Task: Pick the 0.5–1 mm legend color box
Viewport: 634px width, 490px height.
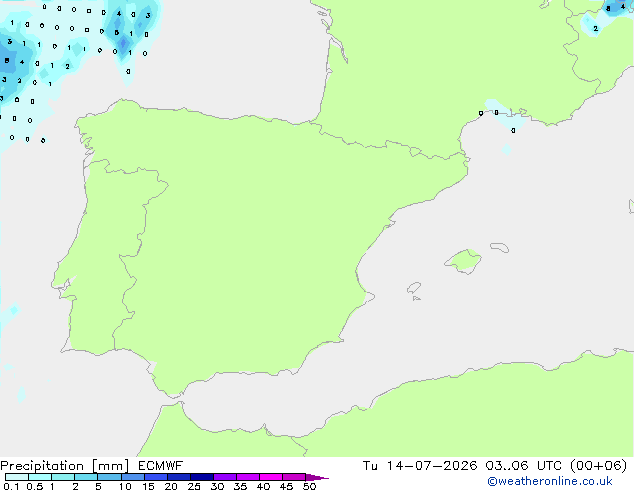Action: tap(40, 477)
